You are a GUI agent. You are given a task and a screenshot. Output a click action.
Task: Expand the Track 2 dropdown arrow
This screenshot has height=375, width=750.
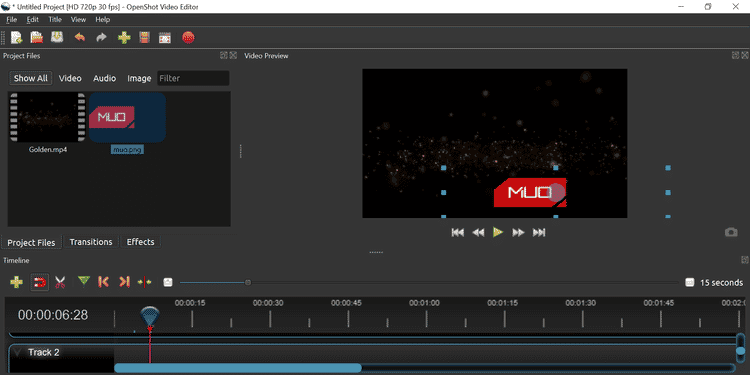17,353
